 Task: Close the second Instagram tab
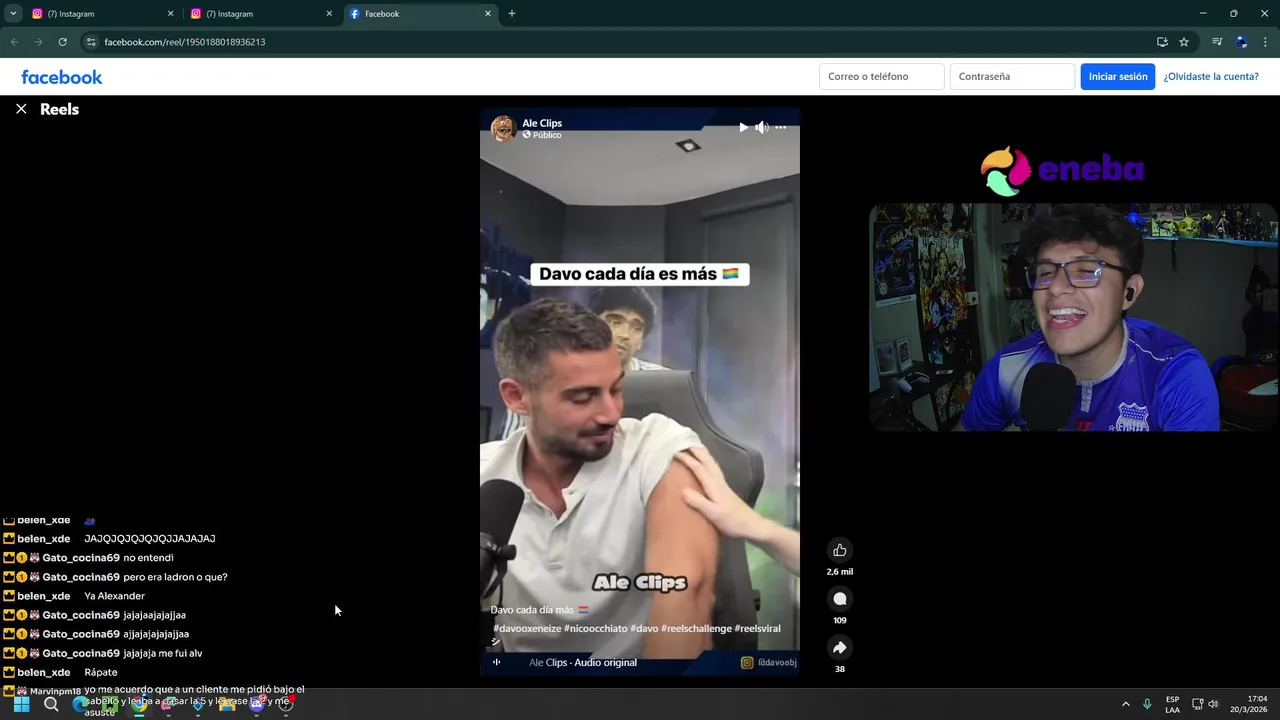(329, 14)
